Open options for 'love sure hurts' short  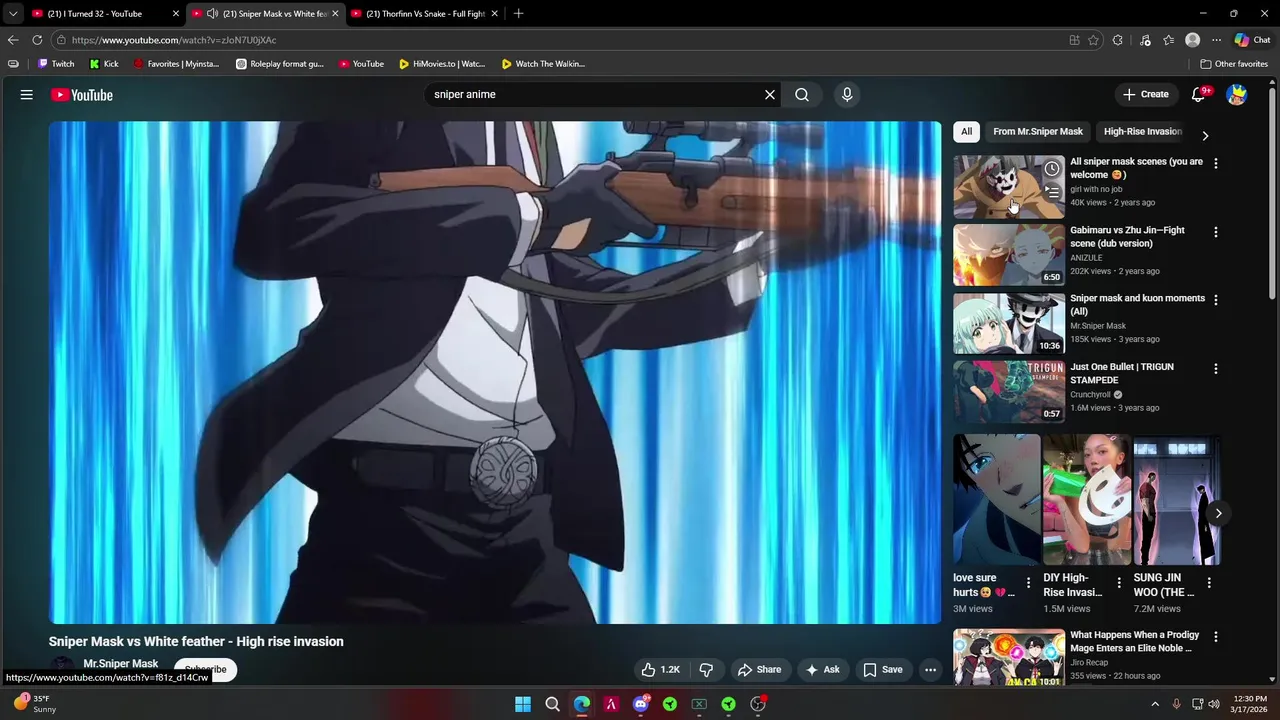[x=1028, y=582]
